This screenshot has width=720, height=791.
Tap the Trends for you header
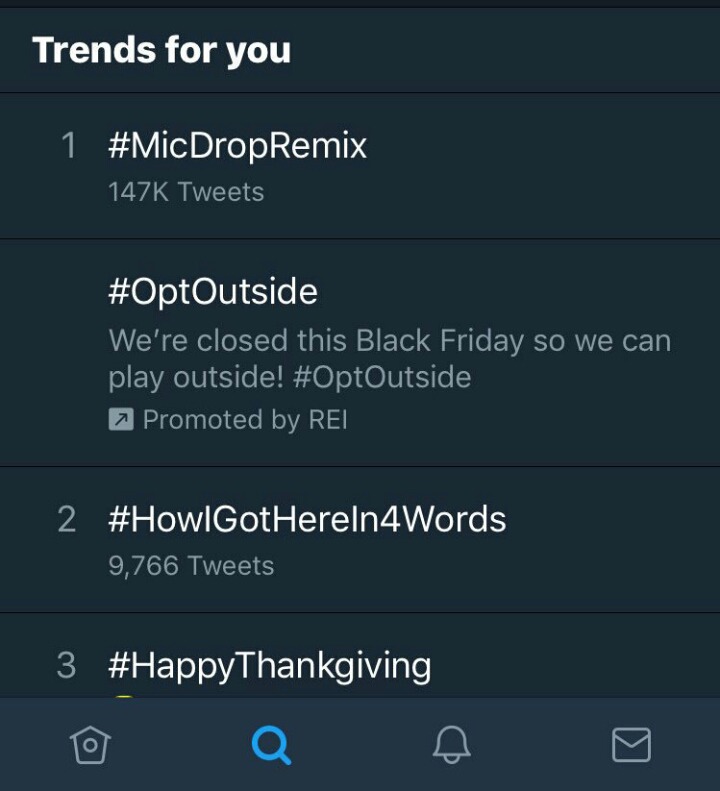click(x=161, y=50)
